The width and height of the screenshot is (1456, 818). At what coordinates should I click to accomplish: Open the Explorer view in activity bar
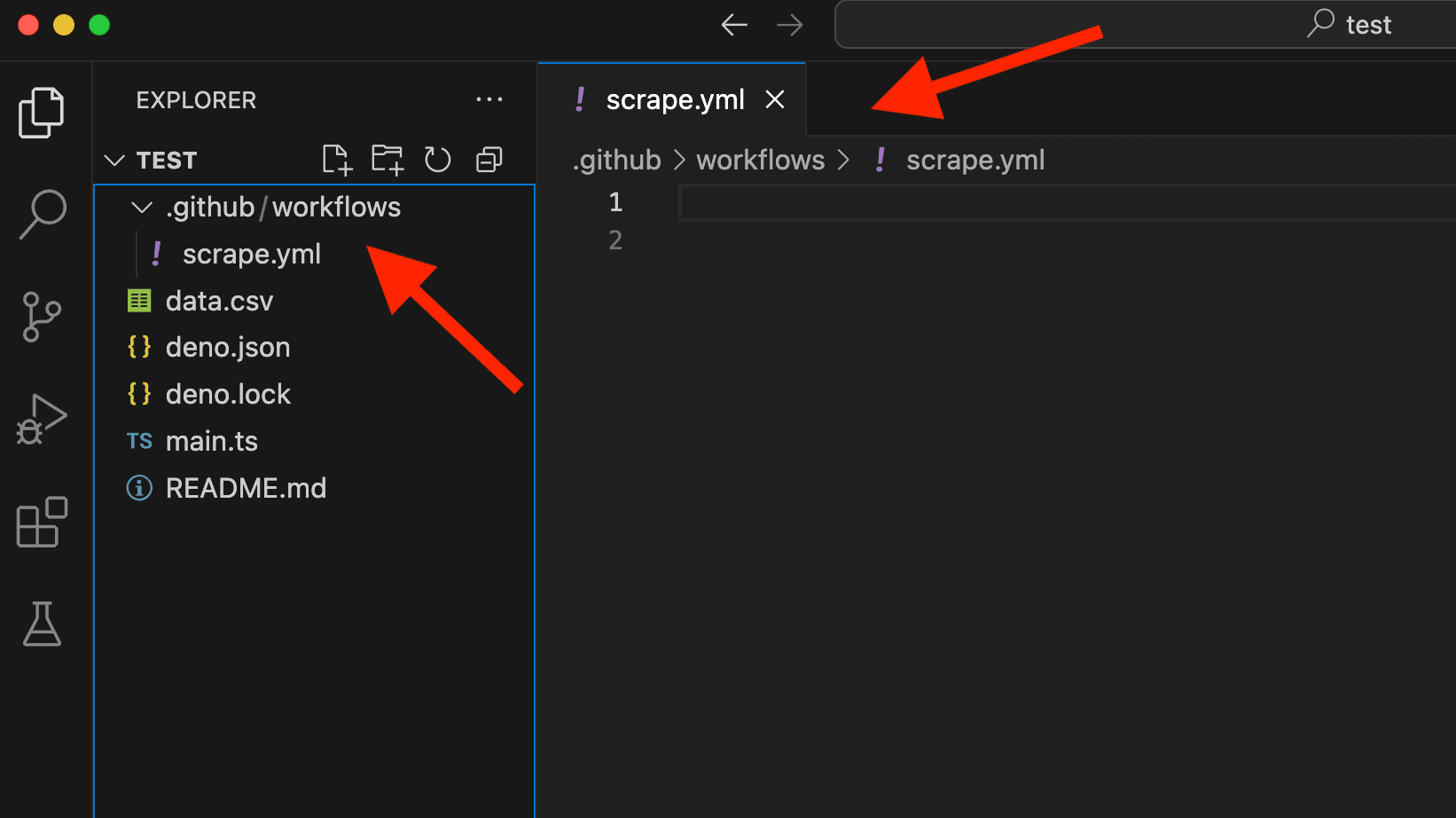[42, 113]
